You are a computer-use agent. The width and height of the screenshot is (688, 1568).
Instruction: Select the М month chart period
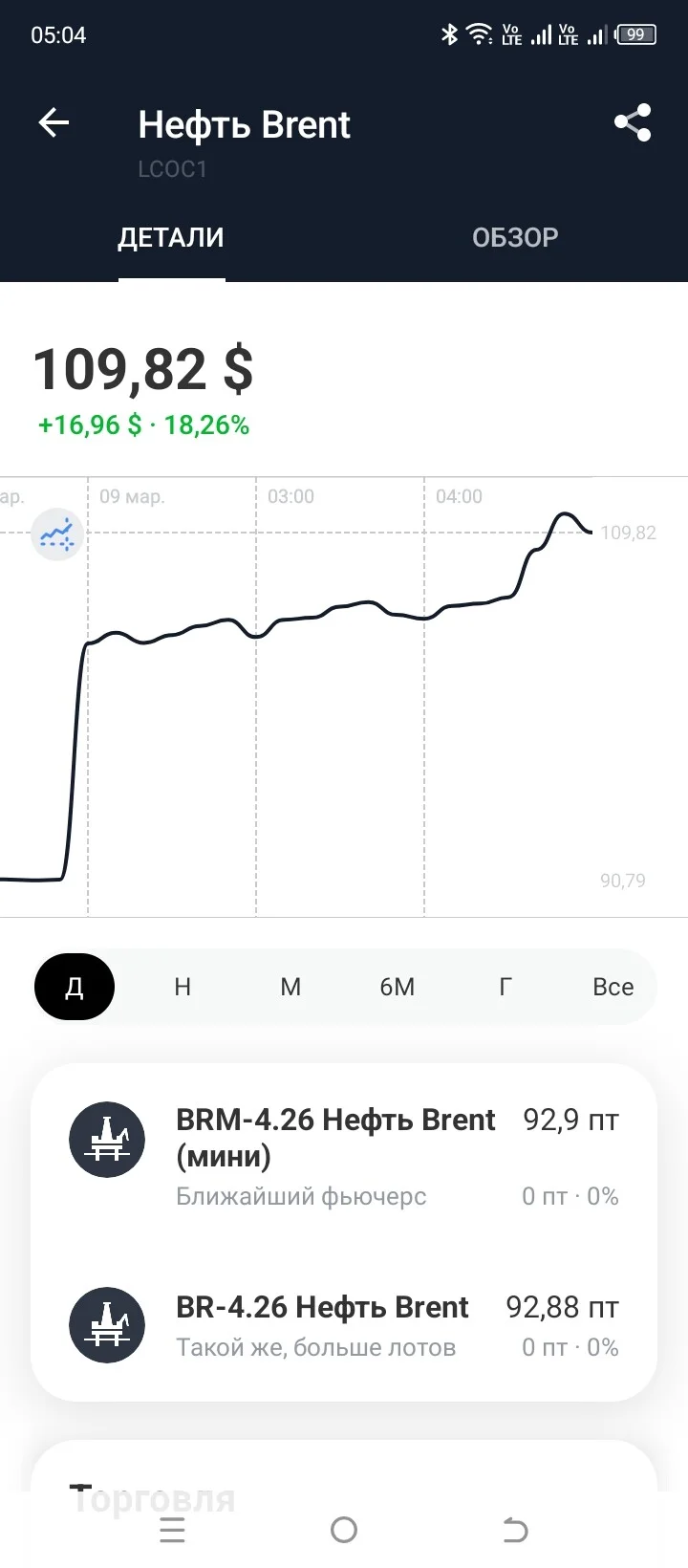[290, 987]
